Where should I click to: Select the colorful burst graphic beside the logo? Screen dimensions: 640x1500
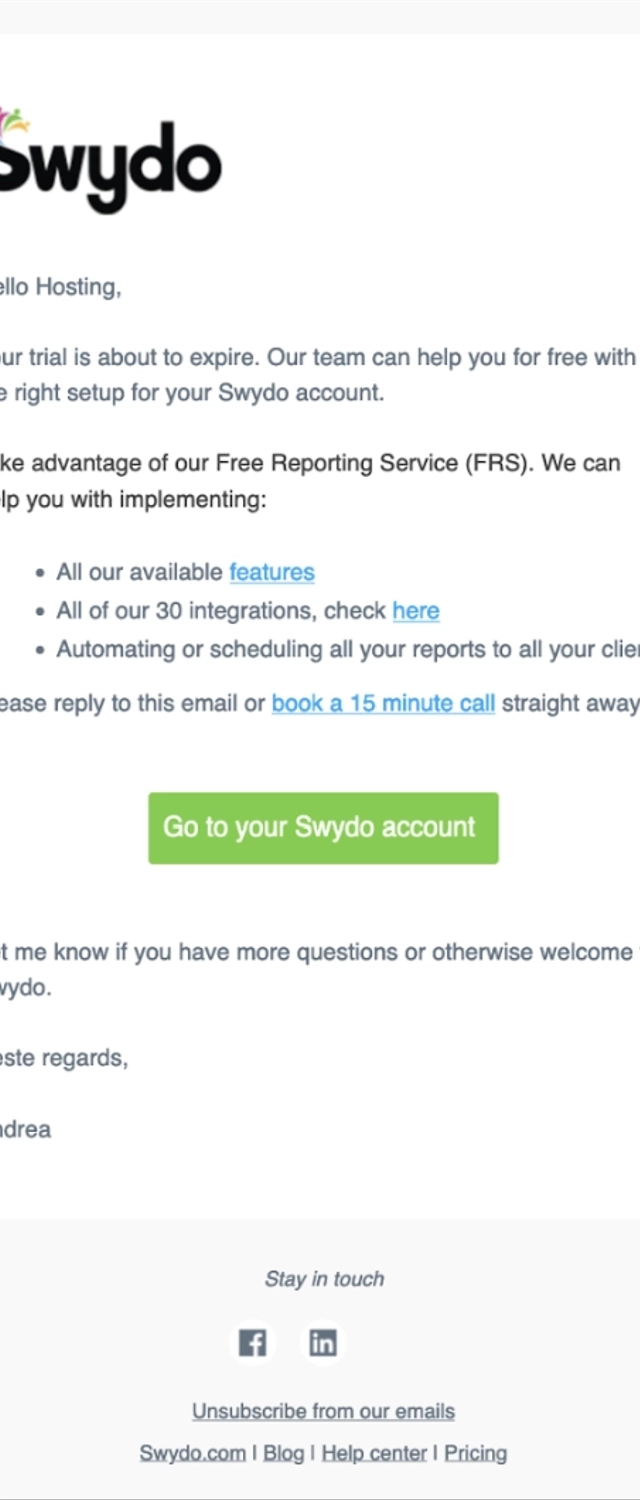pos(15,120)
